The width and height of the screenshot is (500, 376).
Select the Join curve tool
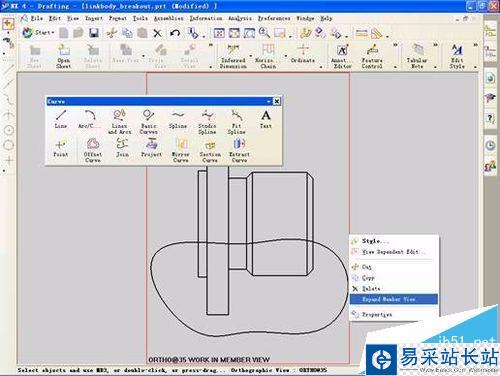coord(122,148)
